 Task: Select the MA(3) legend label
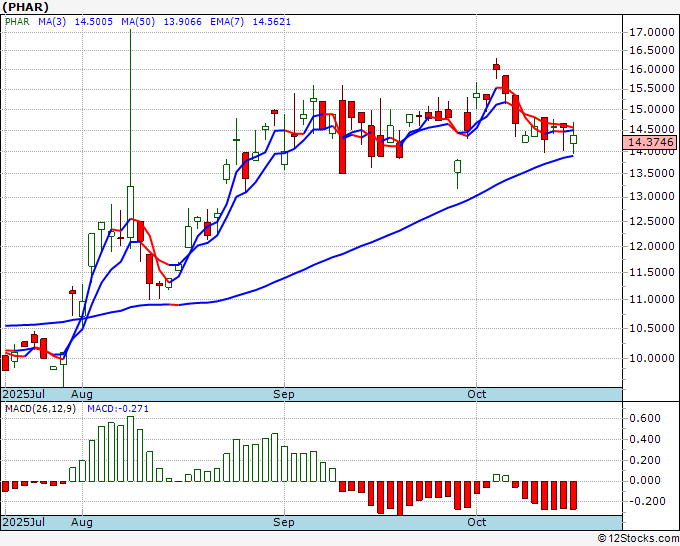coord(52,22)
